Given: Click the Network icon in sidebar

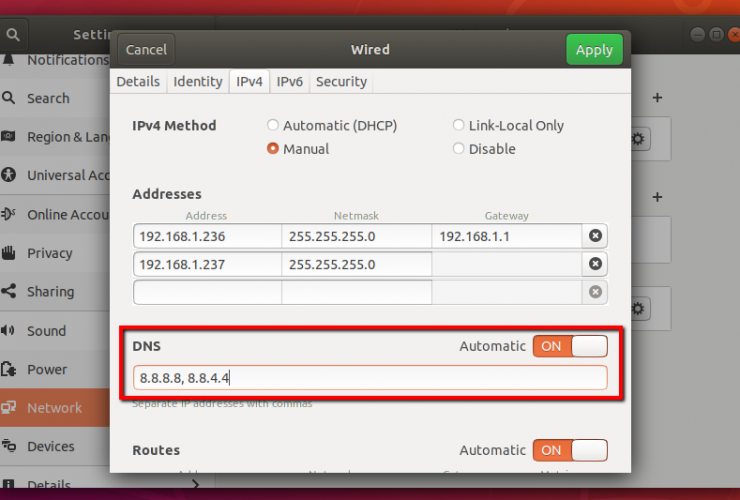Looking at the screenshot, I should tap(9, 408).
